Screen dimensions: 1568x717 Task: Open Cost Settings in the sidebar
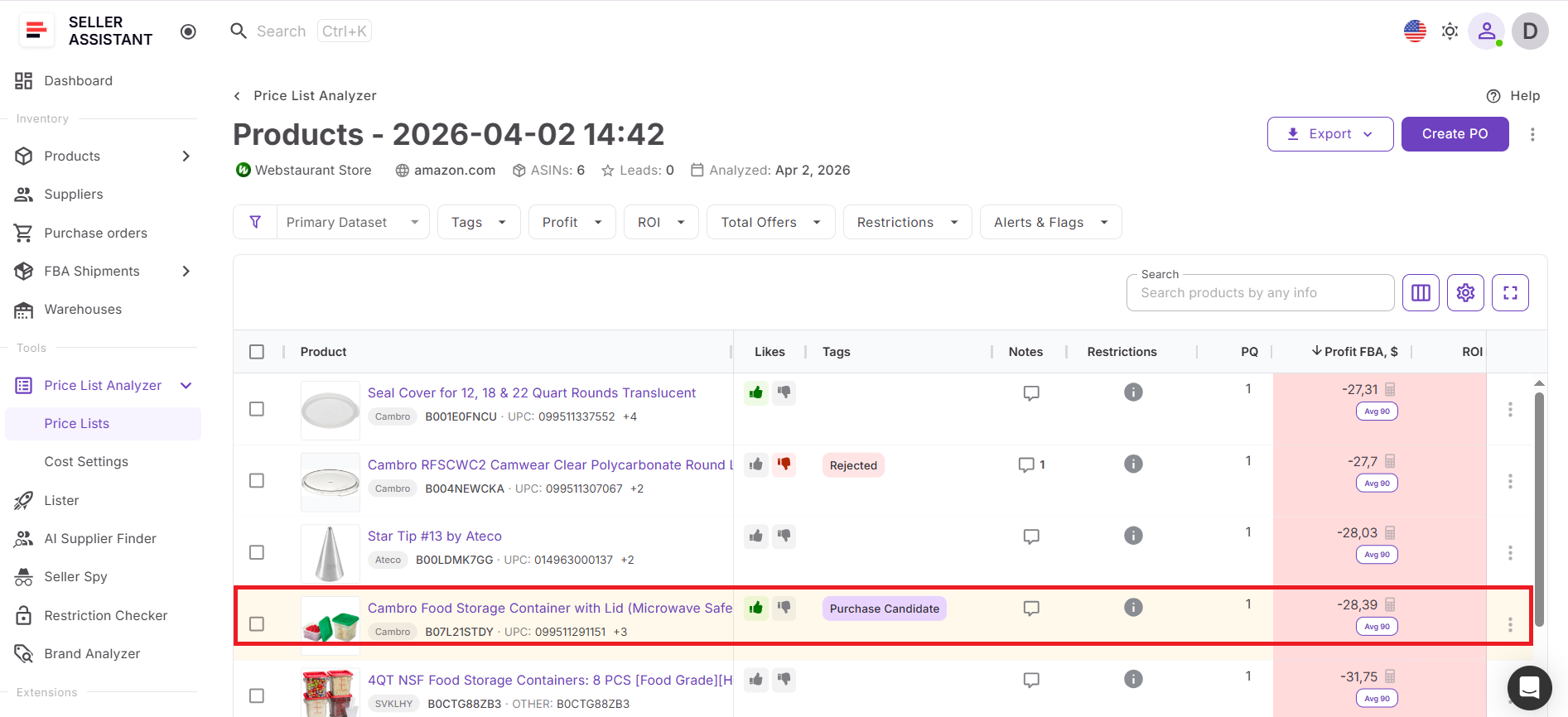pos(86,462)
